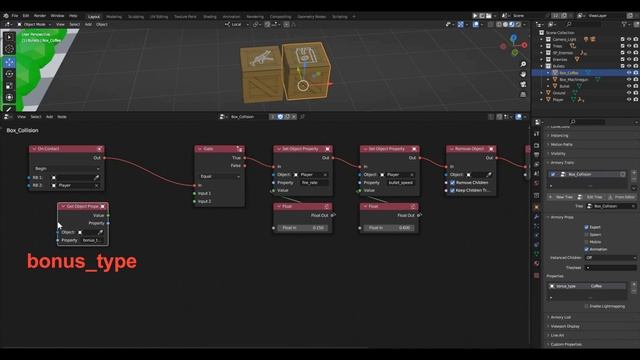Open the Modifiers wrench tab in Properties

[x=536, y=217]
